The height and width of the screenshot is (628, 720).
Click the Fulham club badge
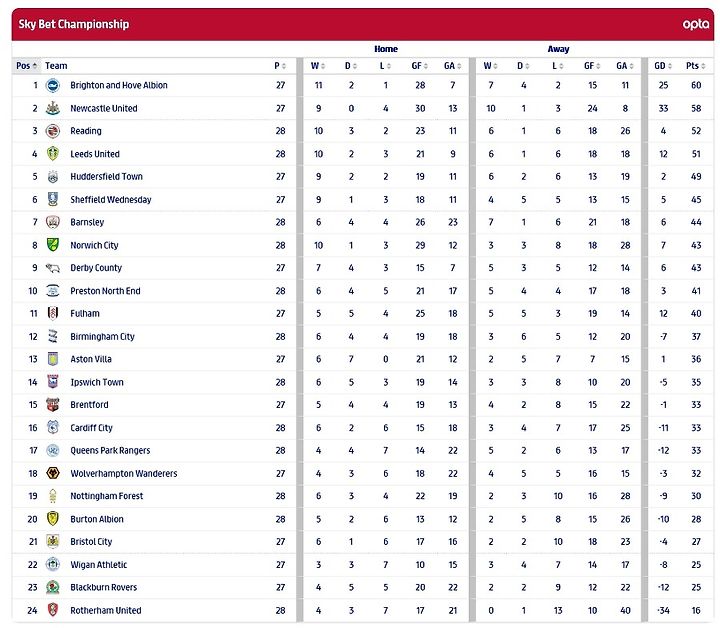point(53,314)
